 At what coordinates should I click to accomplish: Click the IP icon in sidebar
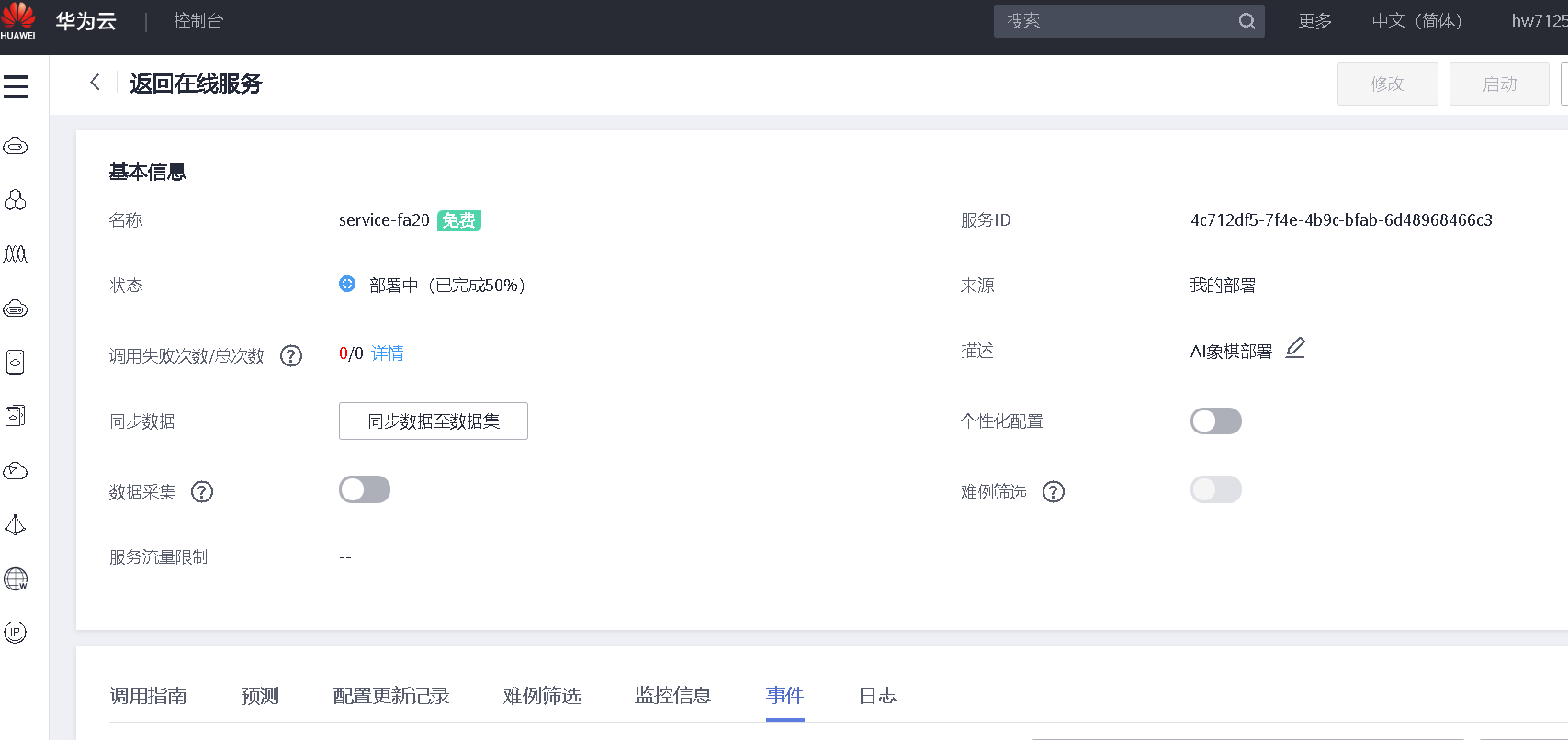(16, 633)
